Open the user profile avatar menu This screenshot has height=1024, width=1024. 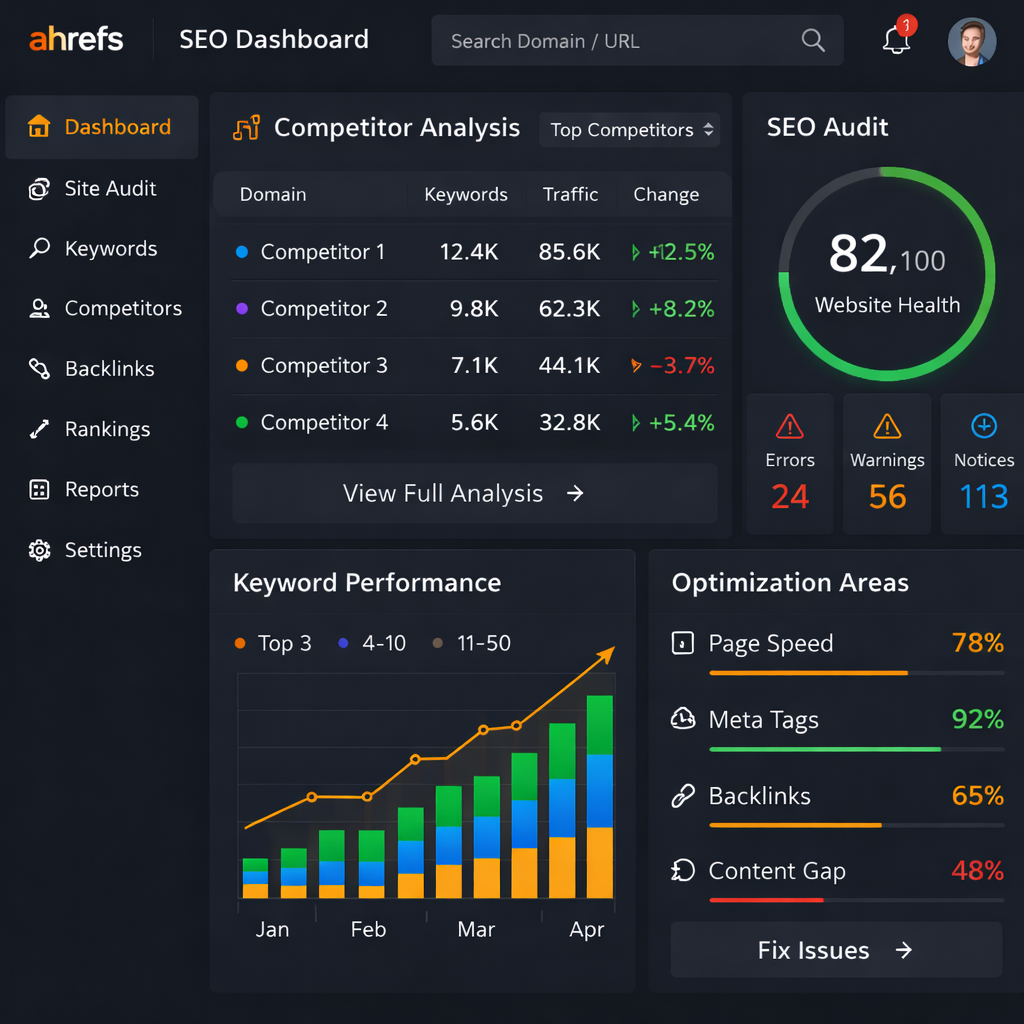click(x=972, y=41)
